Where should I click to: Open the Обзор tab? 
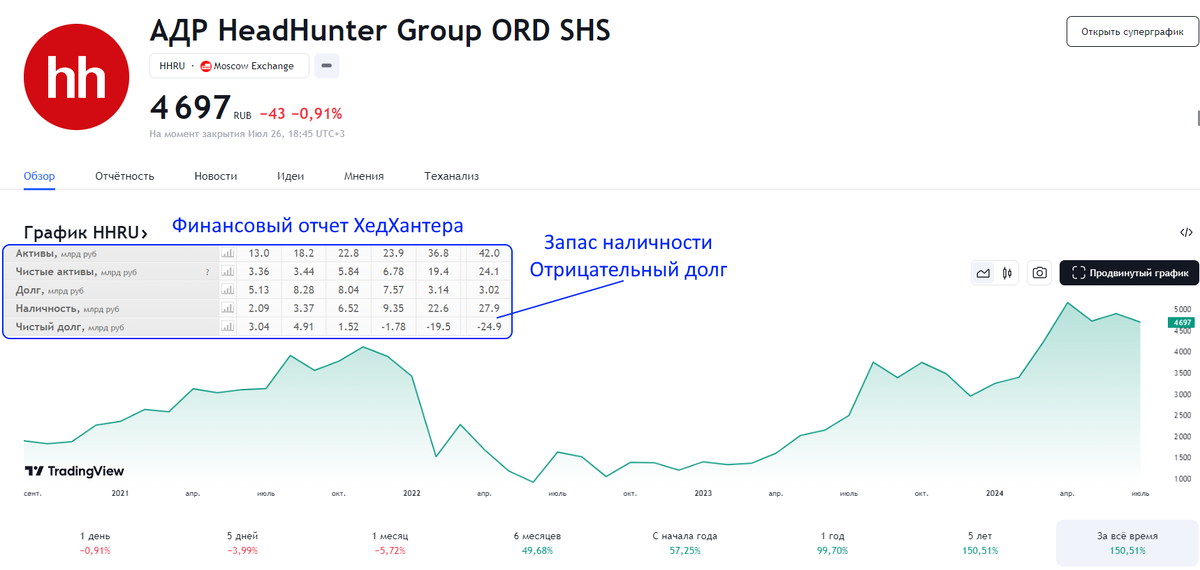pos(40,176)
